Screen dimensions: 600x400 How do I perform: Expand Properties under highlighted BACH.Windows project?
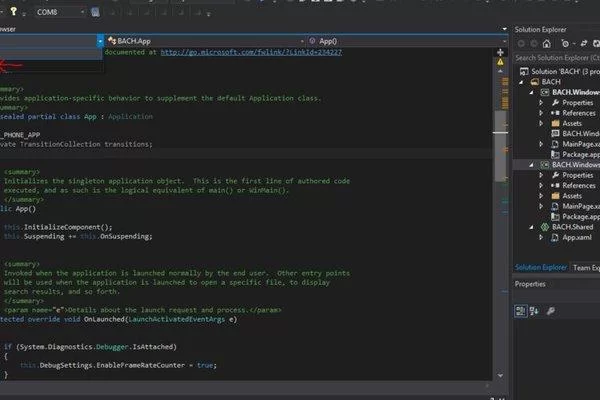pos(541,175)
